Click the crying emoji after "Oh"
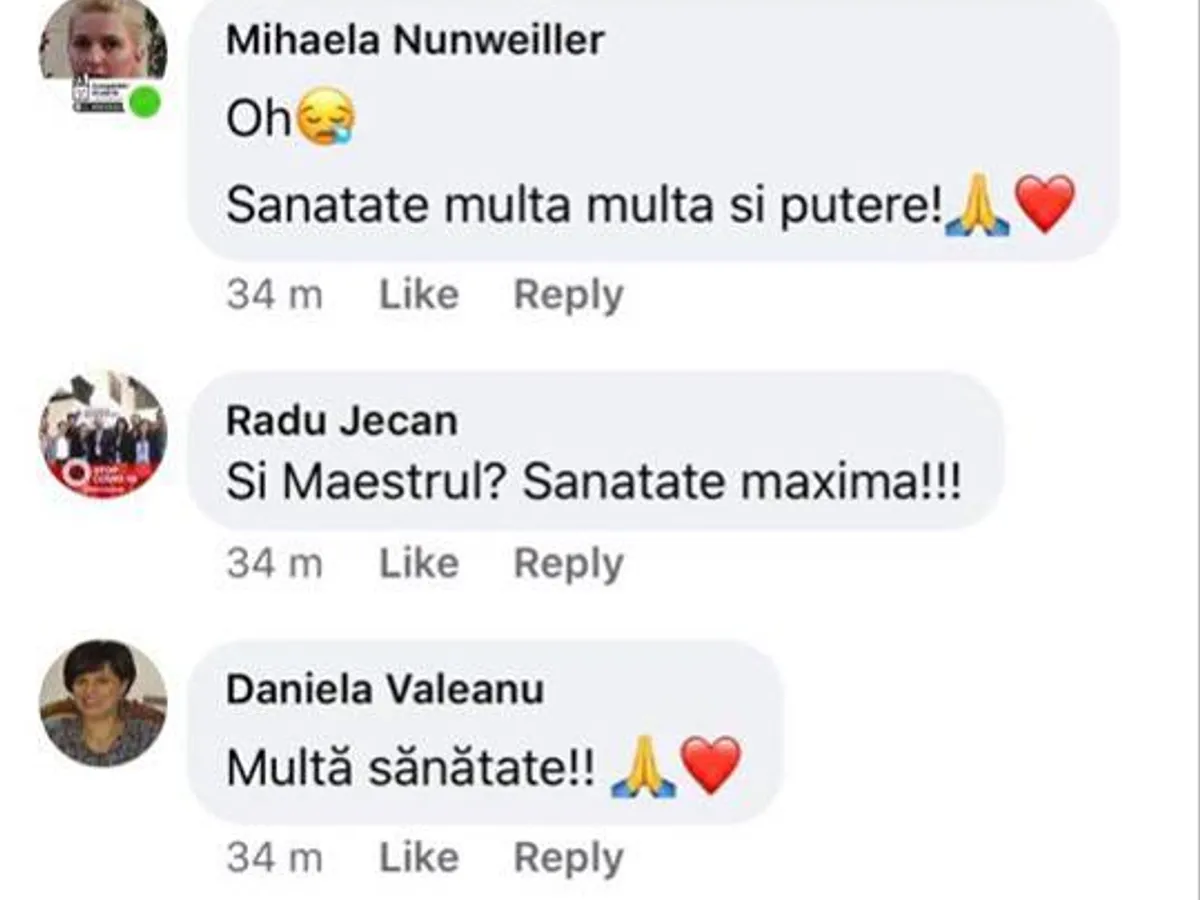The image size is (1200, 900). pyautogui.click(x=326, y=122)
